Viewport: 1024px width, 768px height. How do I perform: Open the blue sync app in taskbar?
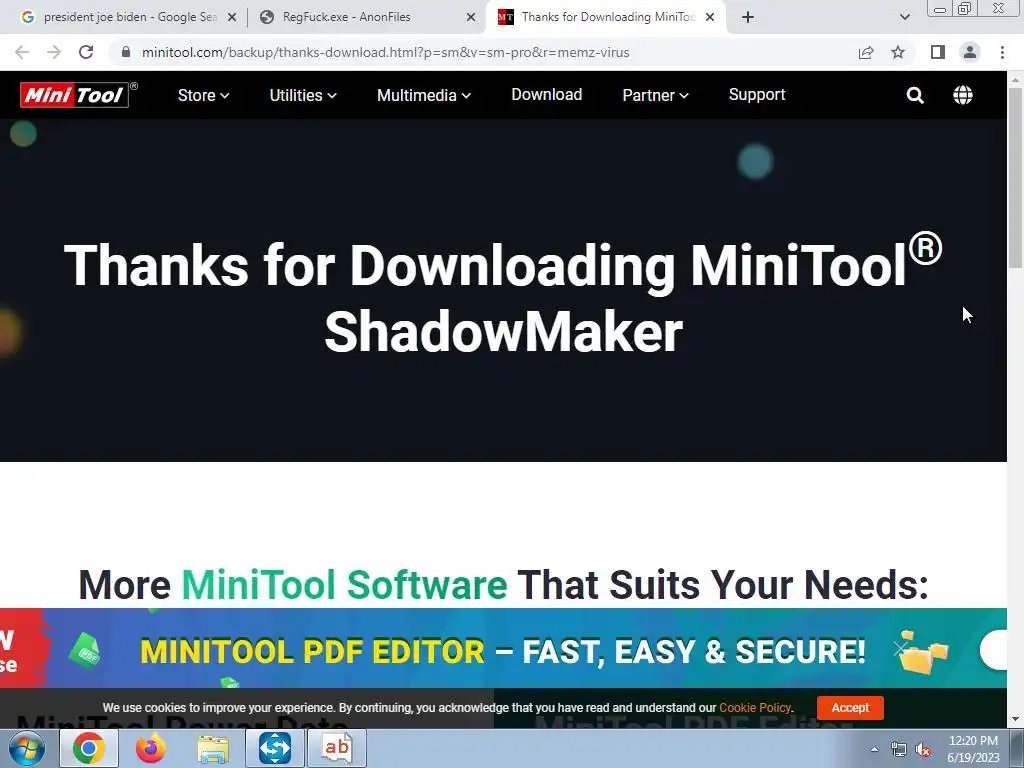274,748
